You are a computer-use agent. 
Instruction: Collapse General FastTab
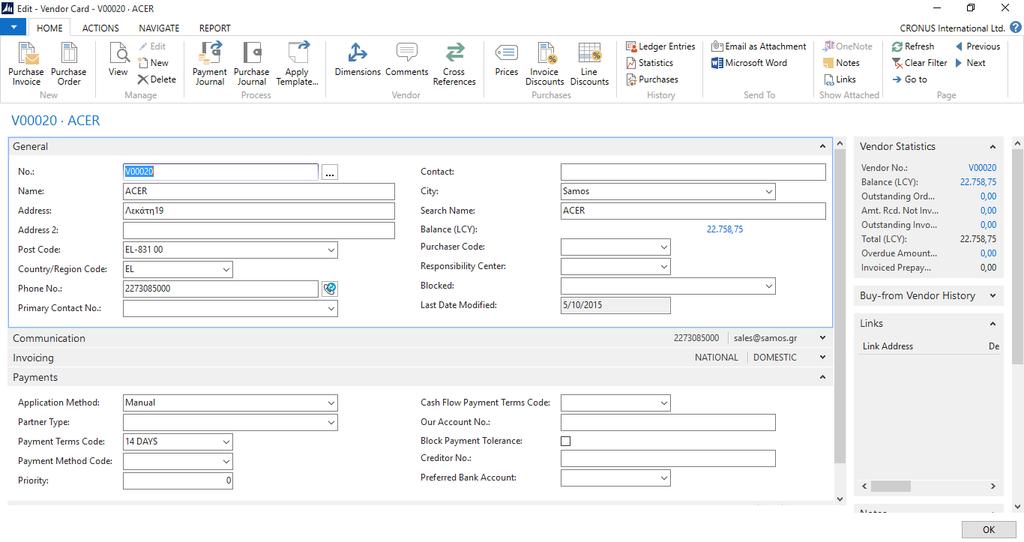pyautogui.click(x=822, y=146)
